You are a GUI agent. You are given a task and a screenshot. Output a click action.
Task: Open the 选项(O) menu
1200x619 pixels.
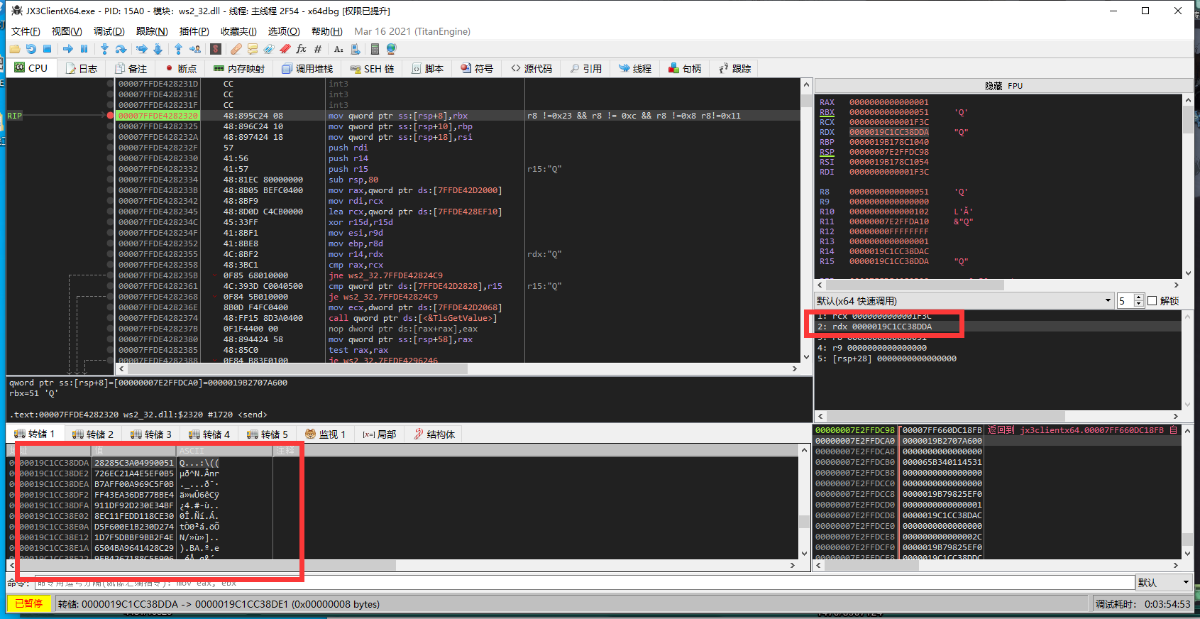(284, 32)
